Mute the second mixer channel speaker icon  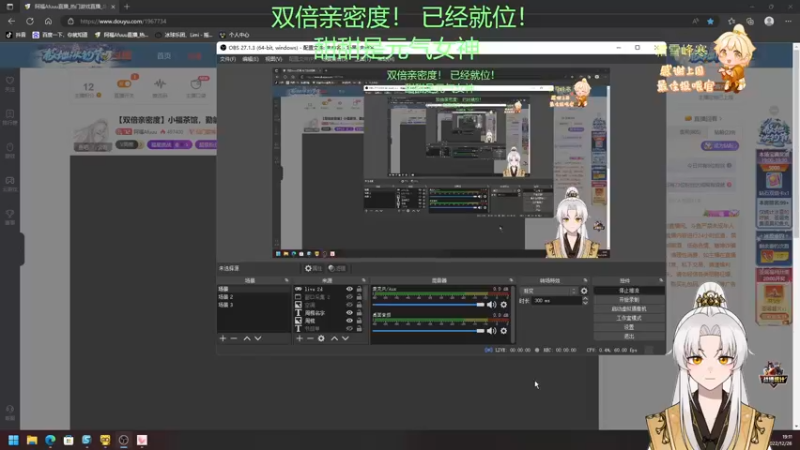[491, 331]
